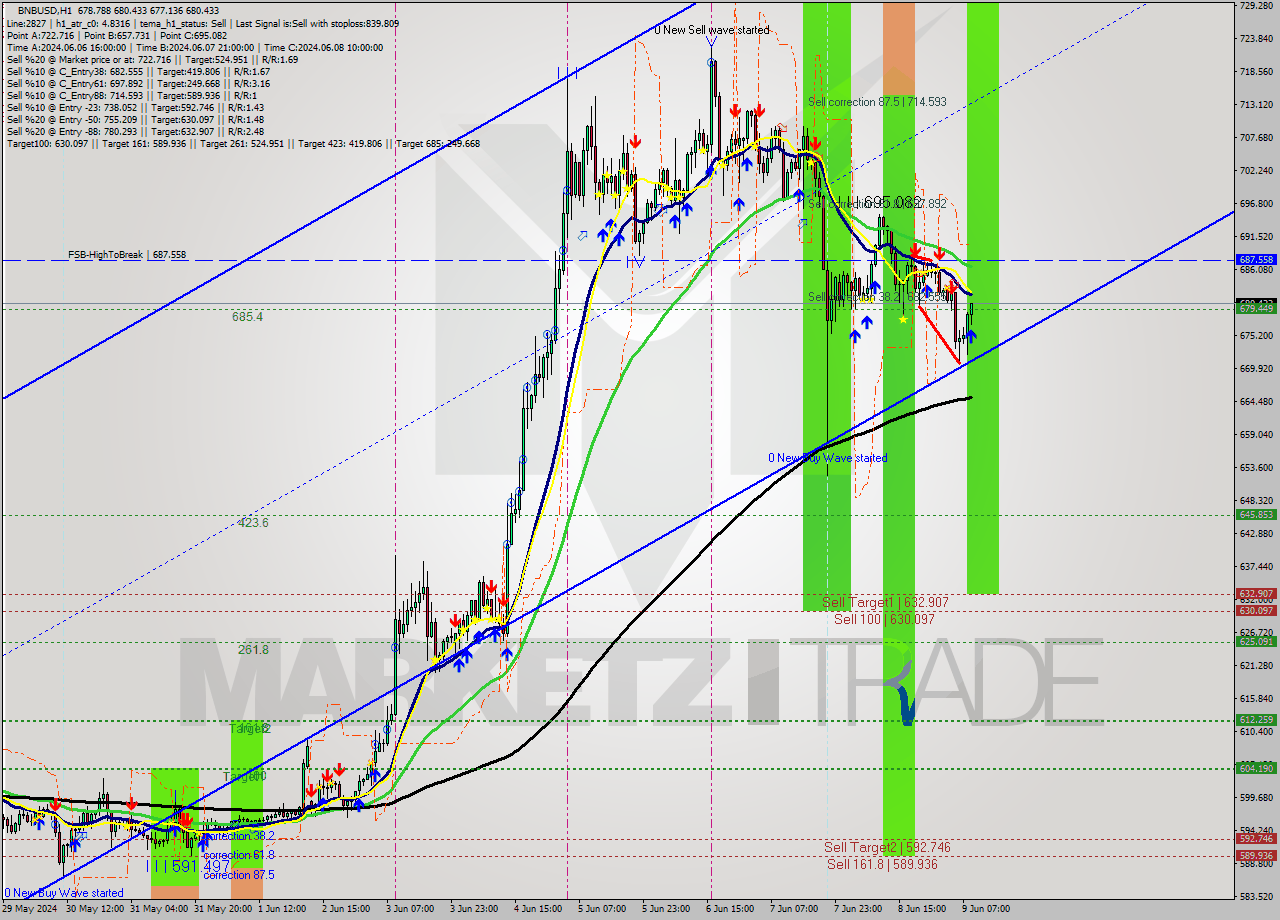The image size is (1280, 920).
Task: Click the green 625.091 price axis tag
Action: coord(1256,641)
